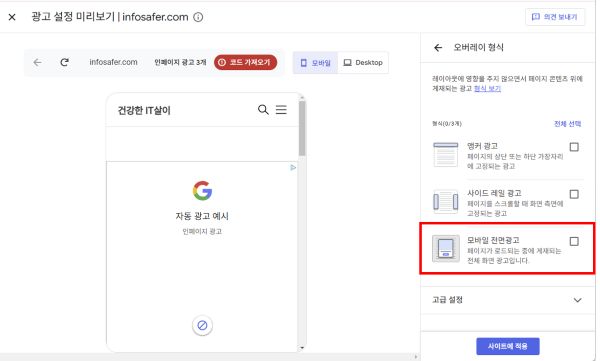Reload the preview page
Viewport: 600px width, 361px height.
click(64, 62)
